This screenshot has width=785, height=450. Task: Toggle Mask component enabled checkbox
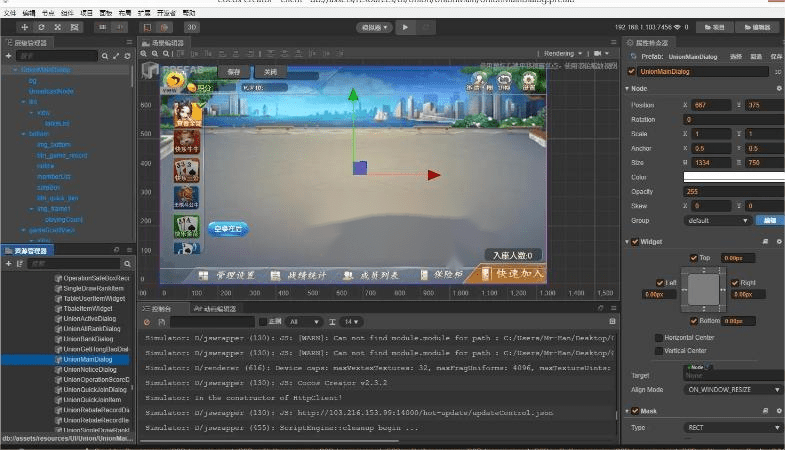635,411
